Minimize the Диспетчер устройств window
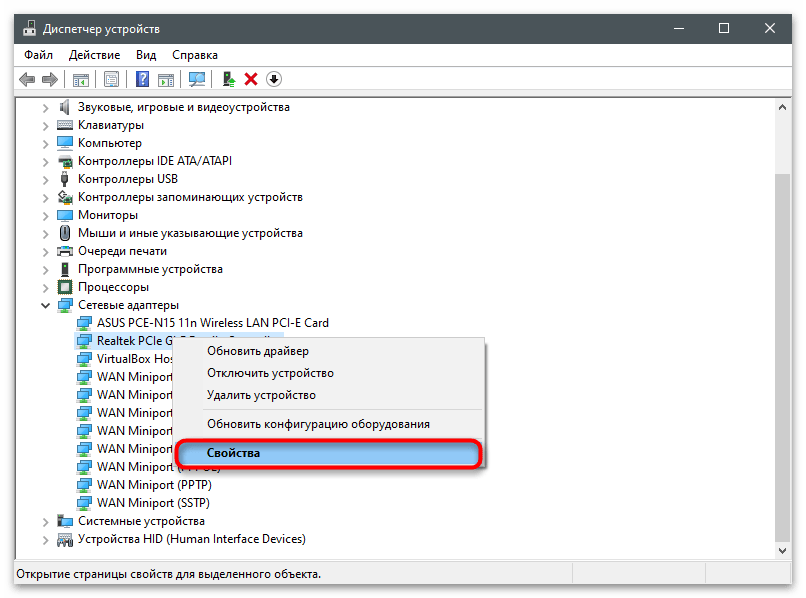 [x=679, y=28]
